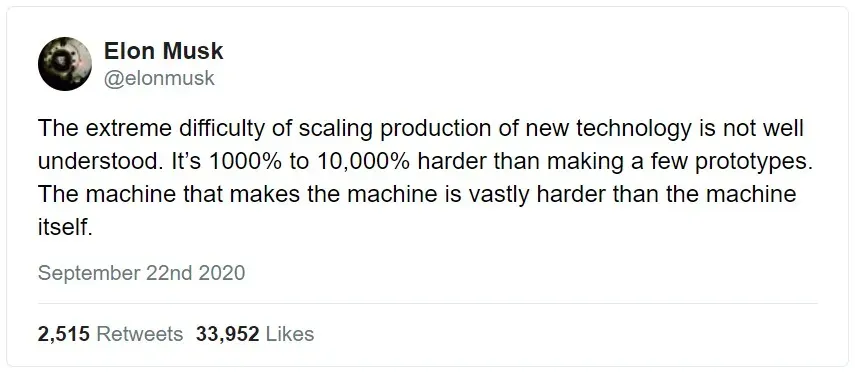Click the Likes label
This screenshot has height=373, width=855.
[x=290, y=334]
